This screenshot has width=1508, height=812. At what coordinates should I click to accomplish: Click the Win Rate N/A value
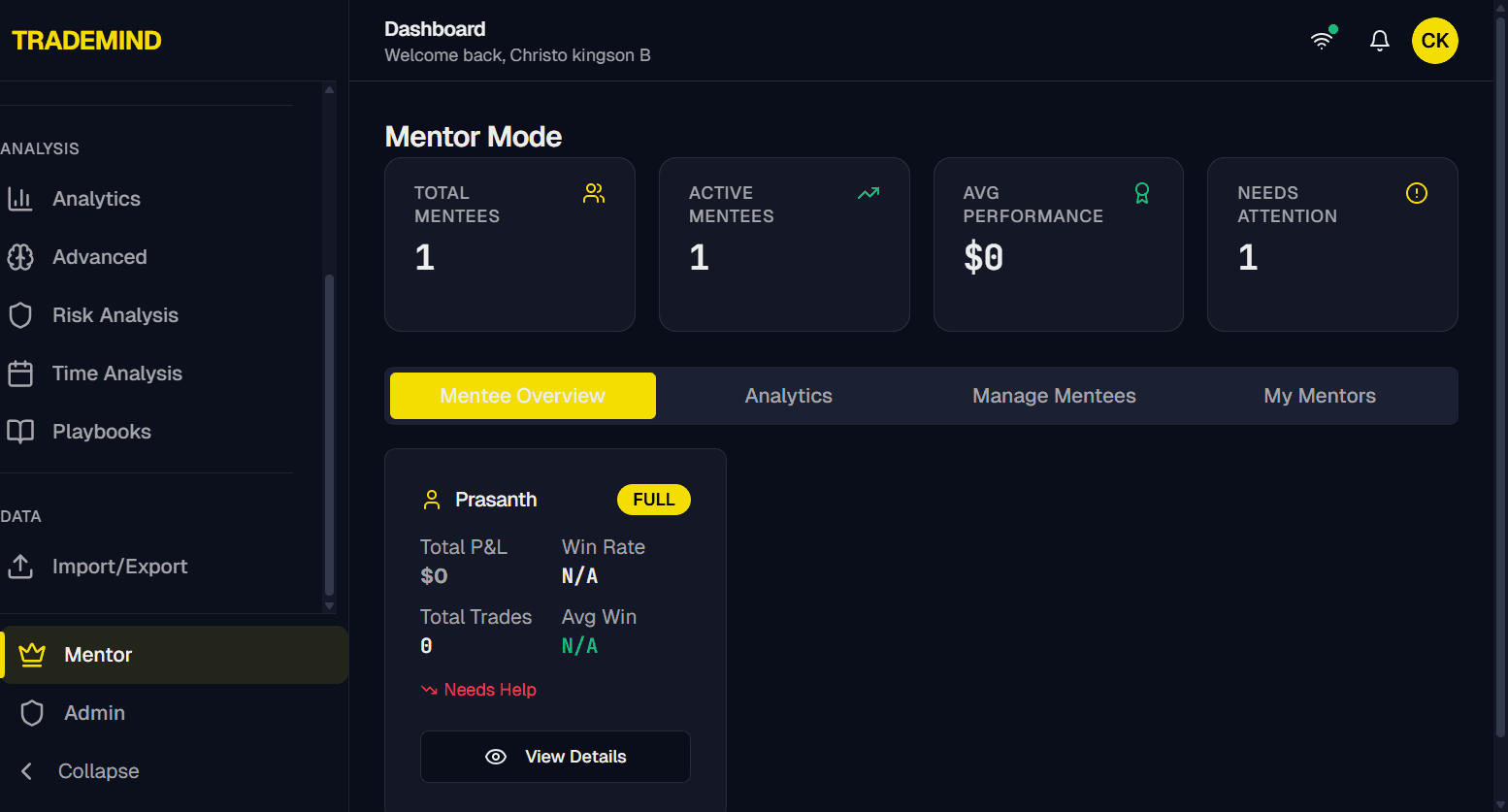click(x=579, y=576)
